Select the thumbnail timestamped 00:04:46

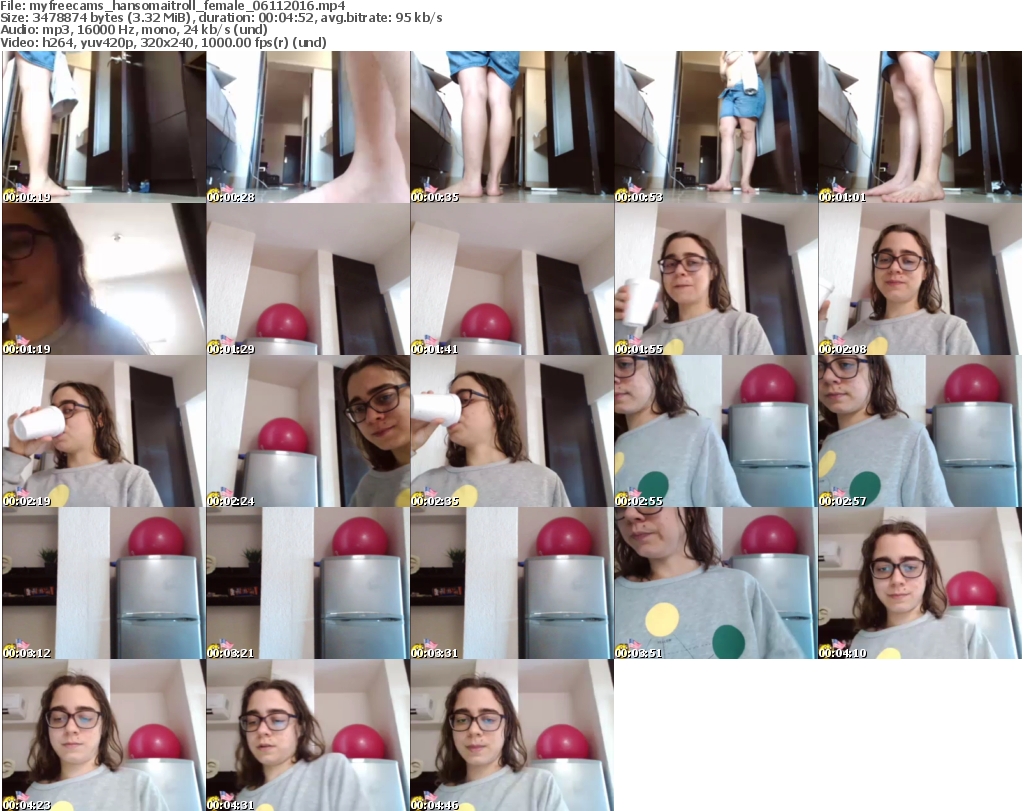512,735
